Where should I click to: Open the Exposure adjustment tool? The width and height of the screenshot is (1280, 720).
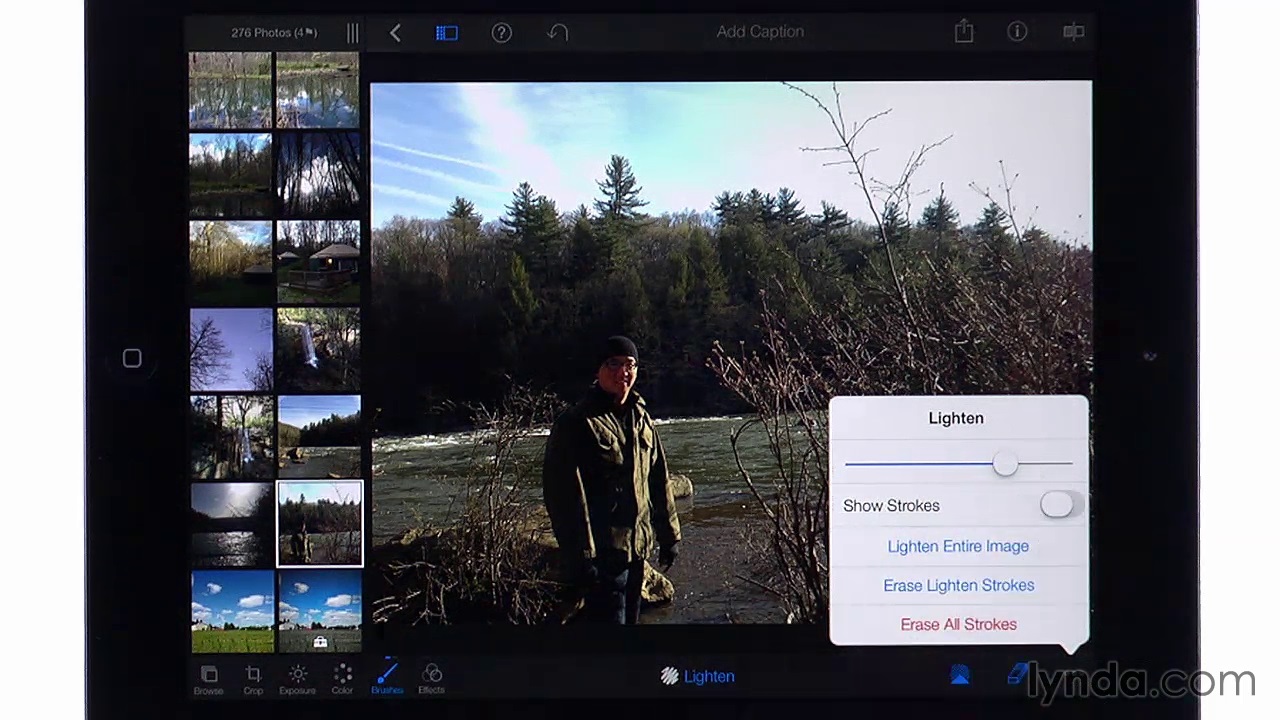pos(297,679)
